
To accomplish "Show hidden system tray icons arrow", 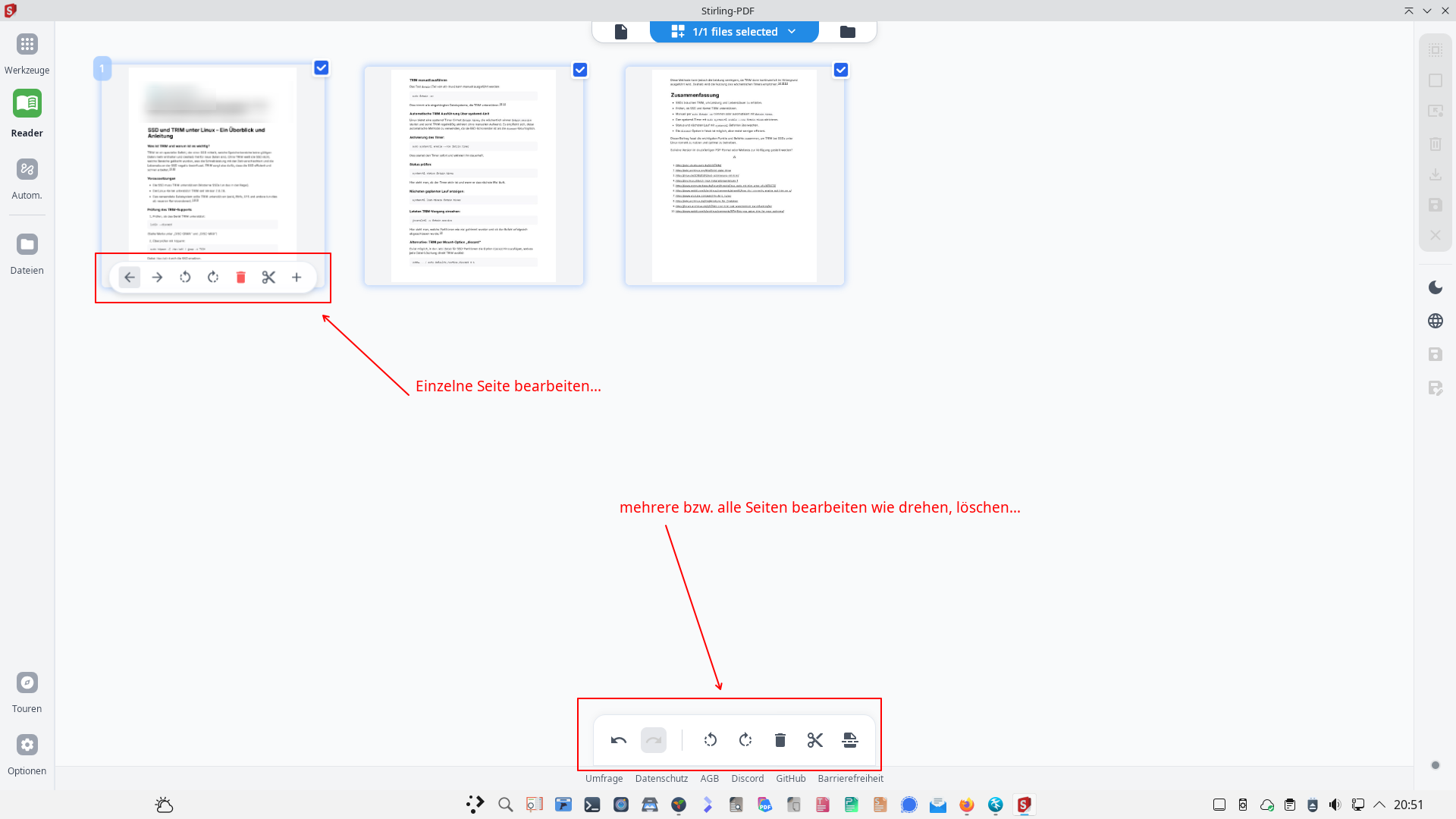I will coord(1379,805).
